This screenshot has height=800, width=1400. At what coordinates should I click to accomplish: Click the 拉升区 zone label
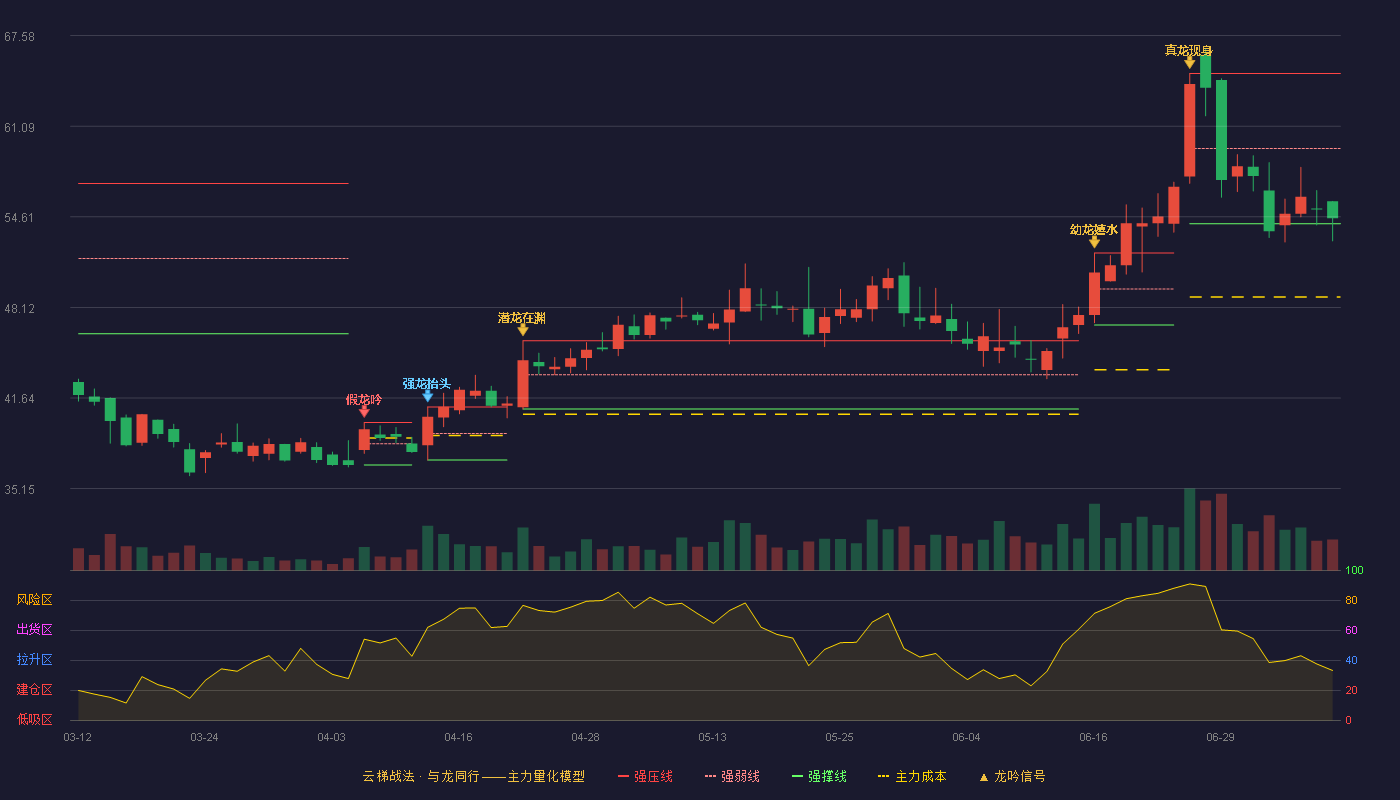click(x=35, y=660)
